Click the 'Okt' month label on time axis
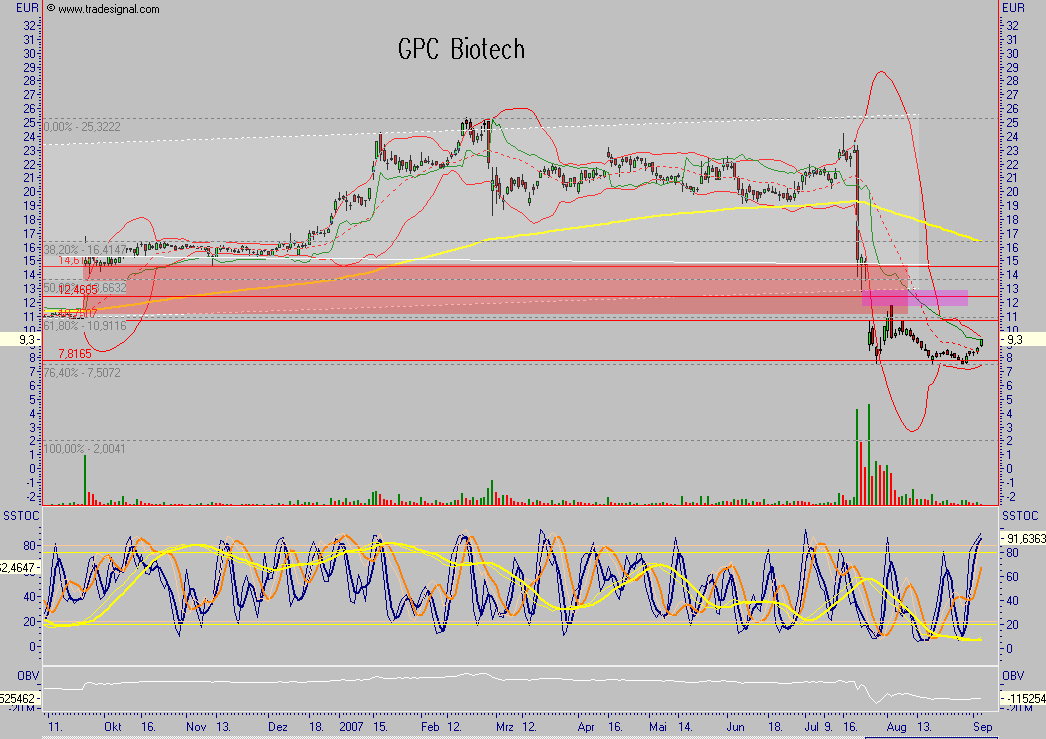The width and height of the screenshot is (1046, 739). (x=113, y=726)
